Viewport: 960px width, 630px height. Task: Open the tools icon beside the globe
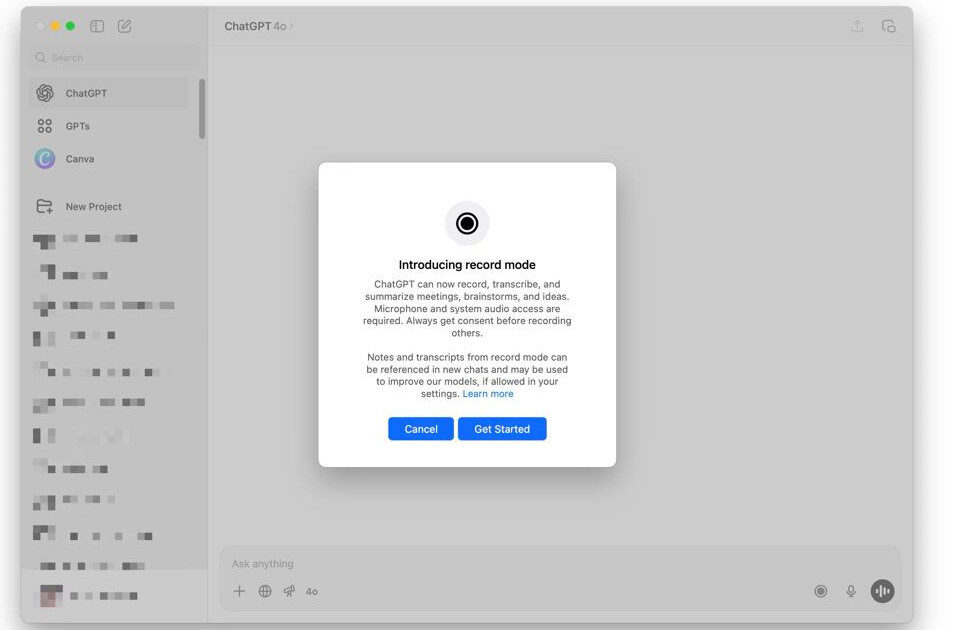click(289, 591)
